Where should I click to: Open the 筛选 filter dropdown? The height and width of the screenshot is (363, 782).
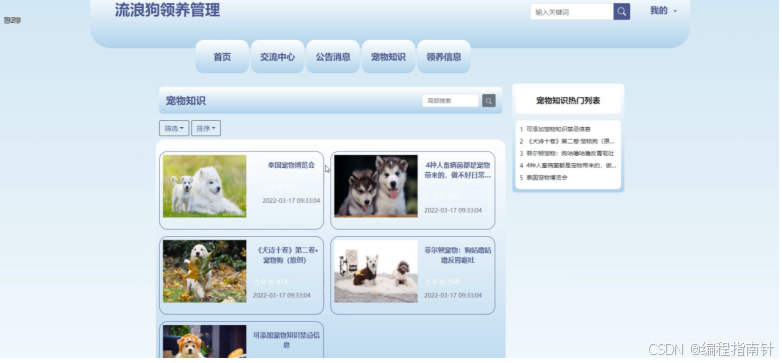[174, 128]
